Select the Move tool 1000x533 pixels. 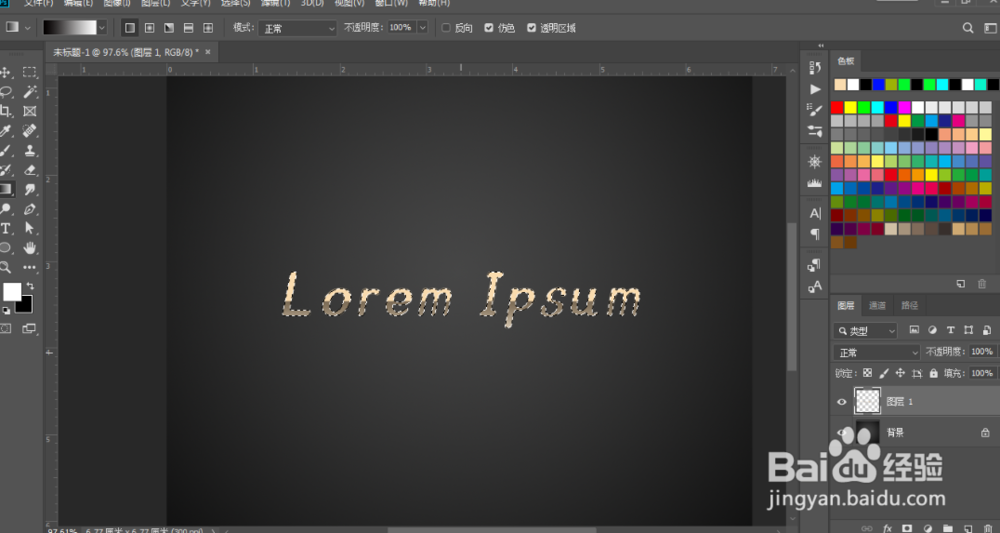click(5, 72)
